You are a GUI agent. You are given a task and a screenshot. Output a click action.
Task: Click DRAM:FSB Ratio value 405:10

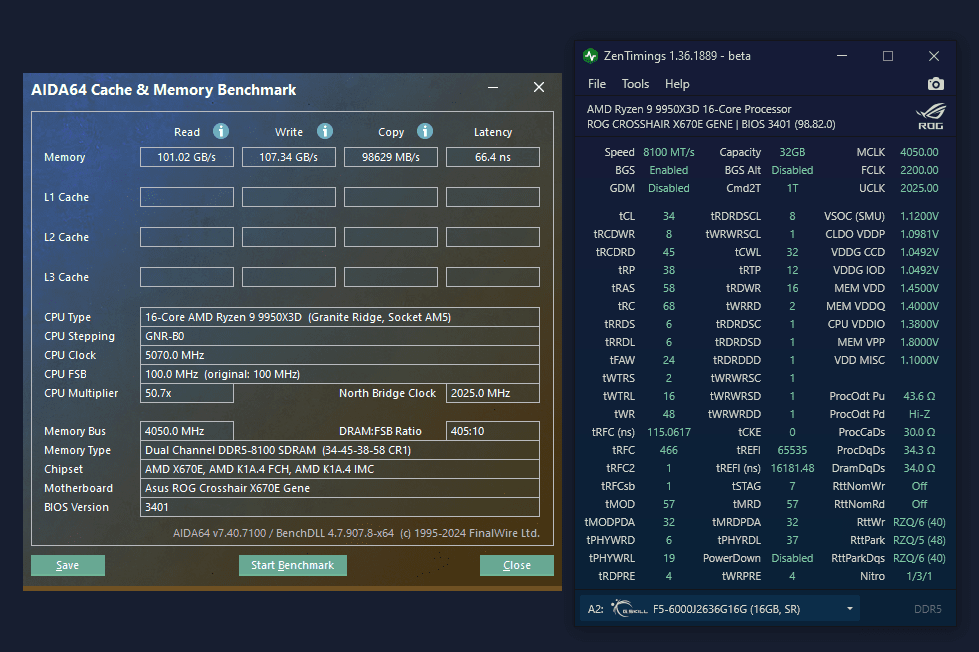(x=493, y=431)
